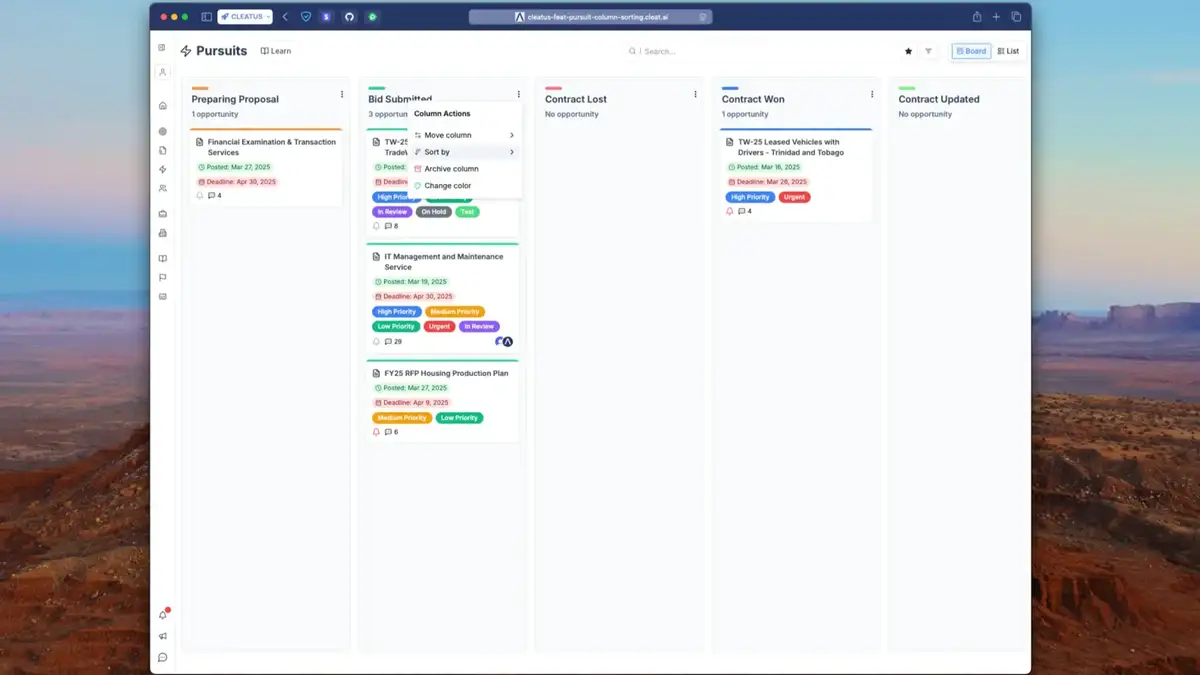The width and height of the screenshot is (1200, 675).
Task: Open the document icon in left sidebar
Action: coord(163,150)
